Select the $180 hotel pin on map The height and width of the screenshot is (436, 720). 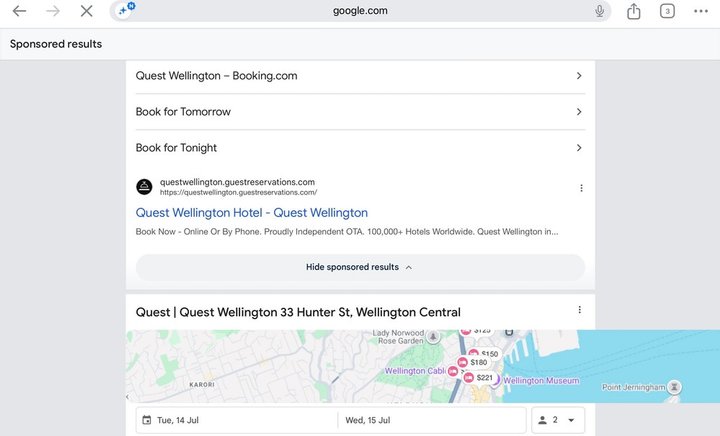coord(472,363)
